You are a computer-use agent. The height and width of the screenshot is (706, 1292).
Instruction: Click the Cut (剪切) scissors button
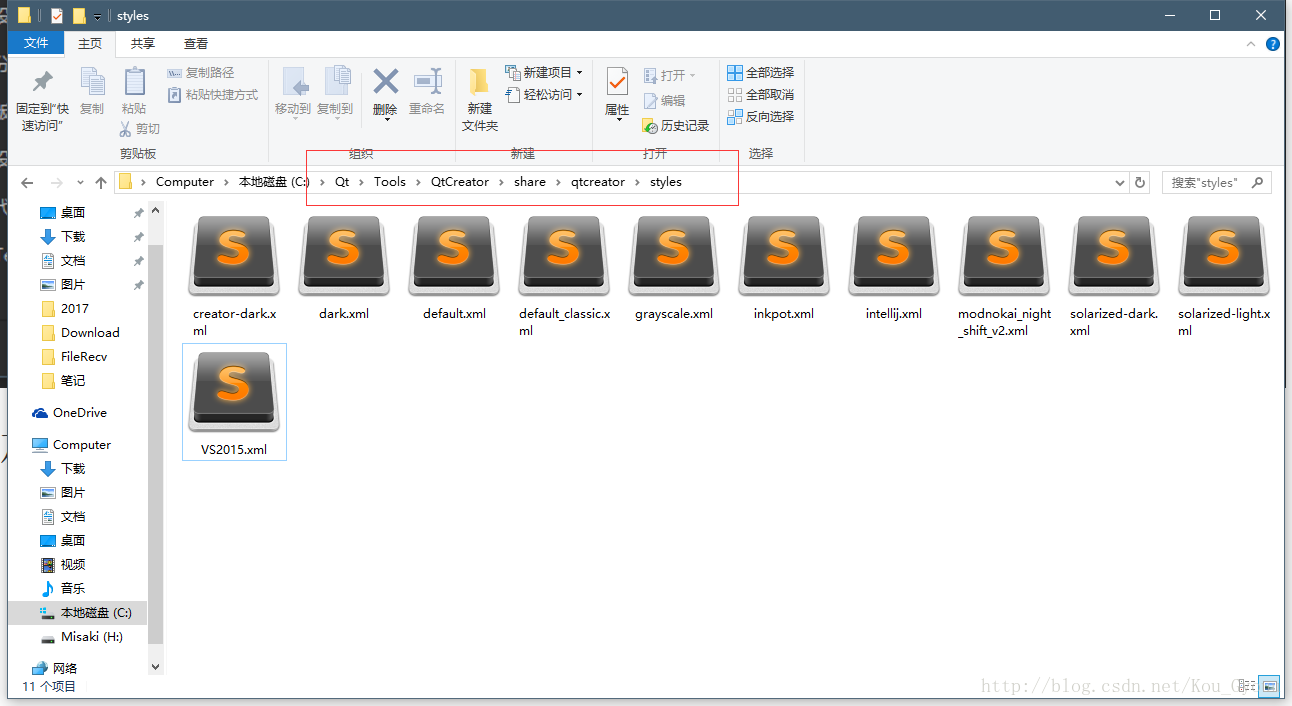point(139,129)
